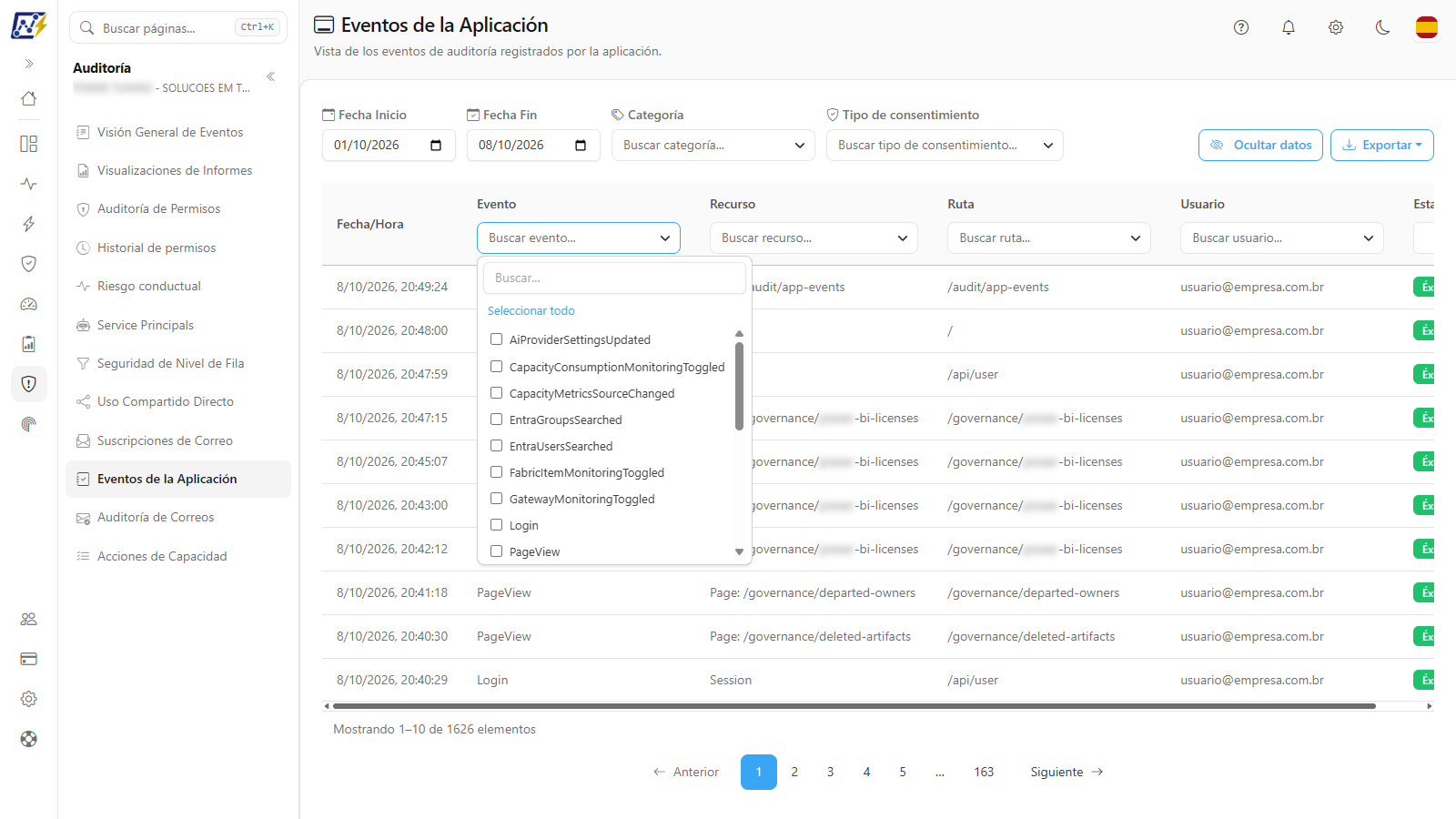1456x819 pixels.
Task: Open the Buscar ruta filter dropdown
Action: pyautogui.click(x=1049, y=238)
